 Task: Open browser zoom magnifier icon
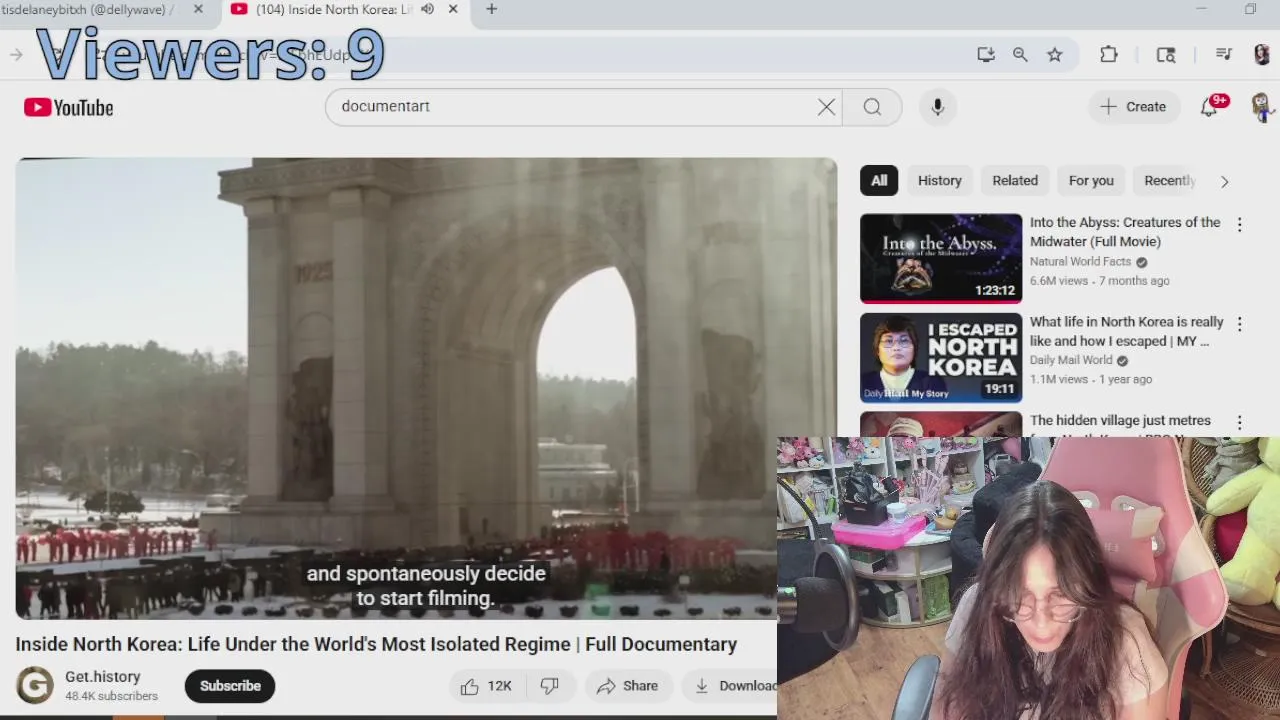1020,55
